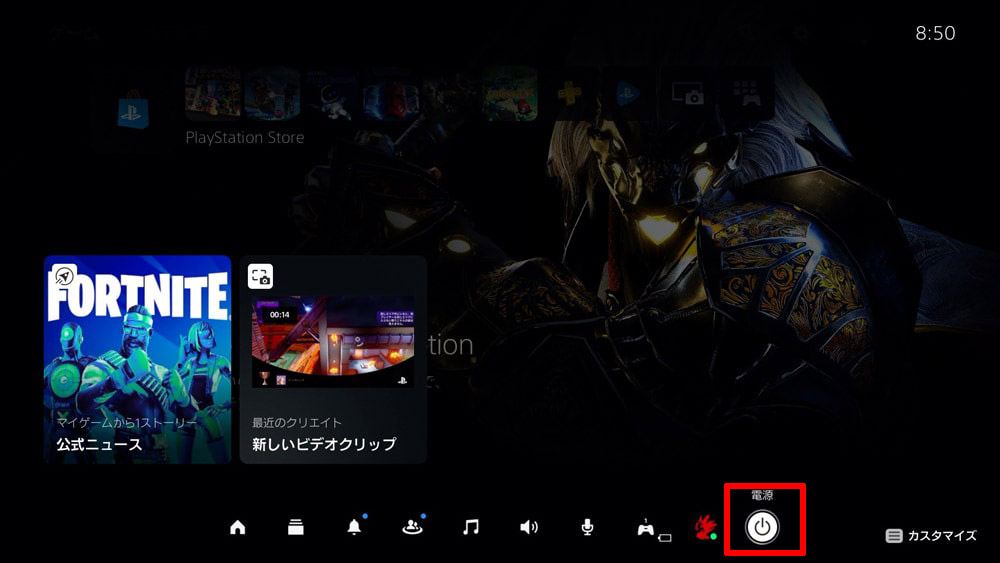
Task: Select the Home icon in the control center
Action: coord(237,527)
